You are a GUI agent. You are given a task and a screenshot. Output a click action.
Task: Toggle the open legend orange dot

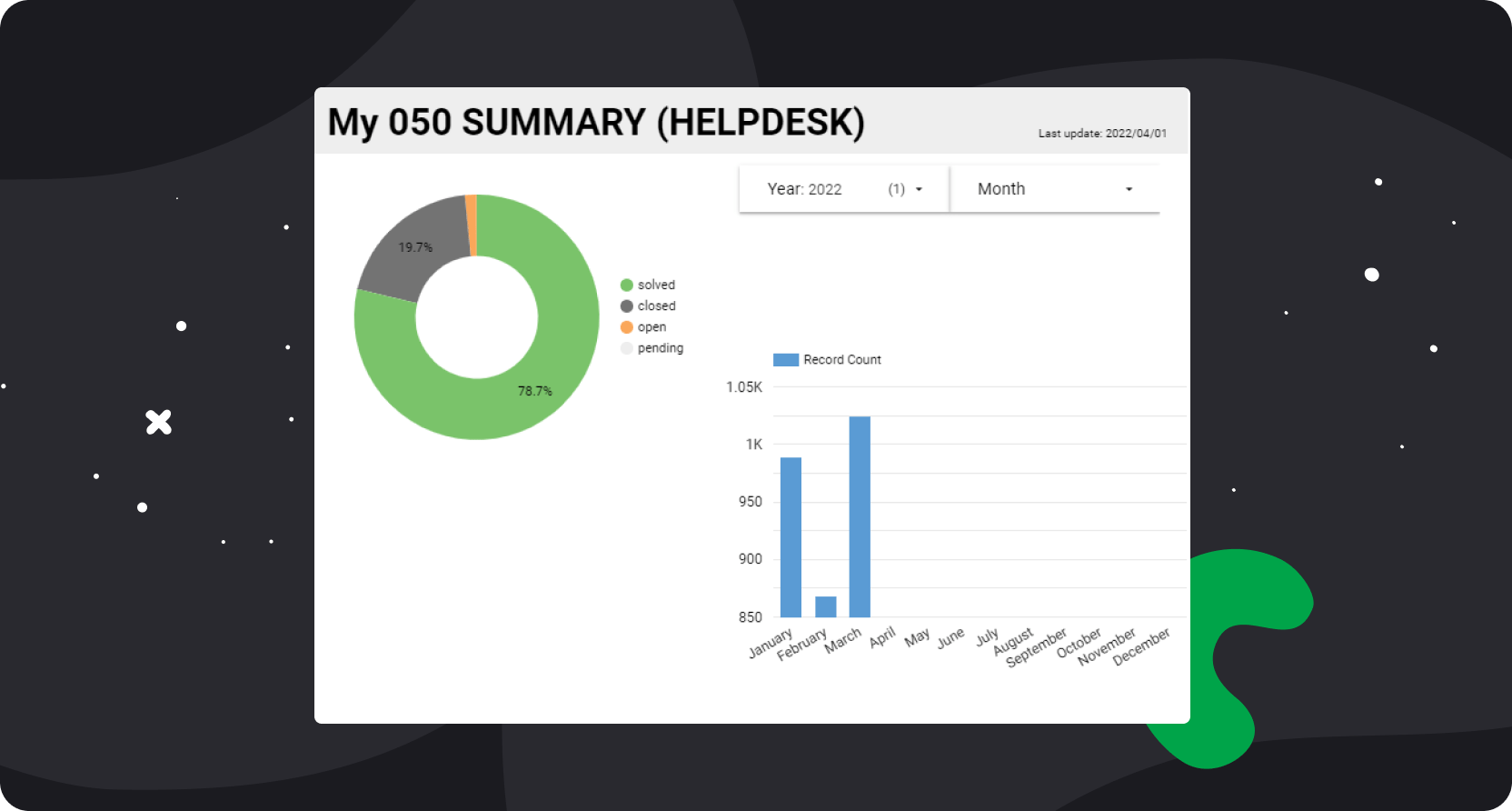(626, 327)
